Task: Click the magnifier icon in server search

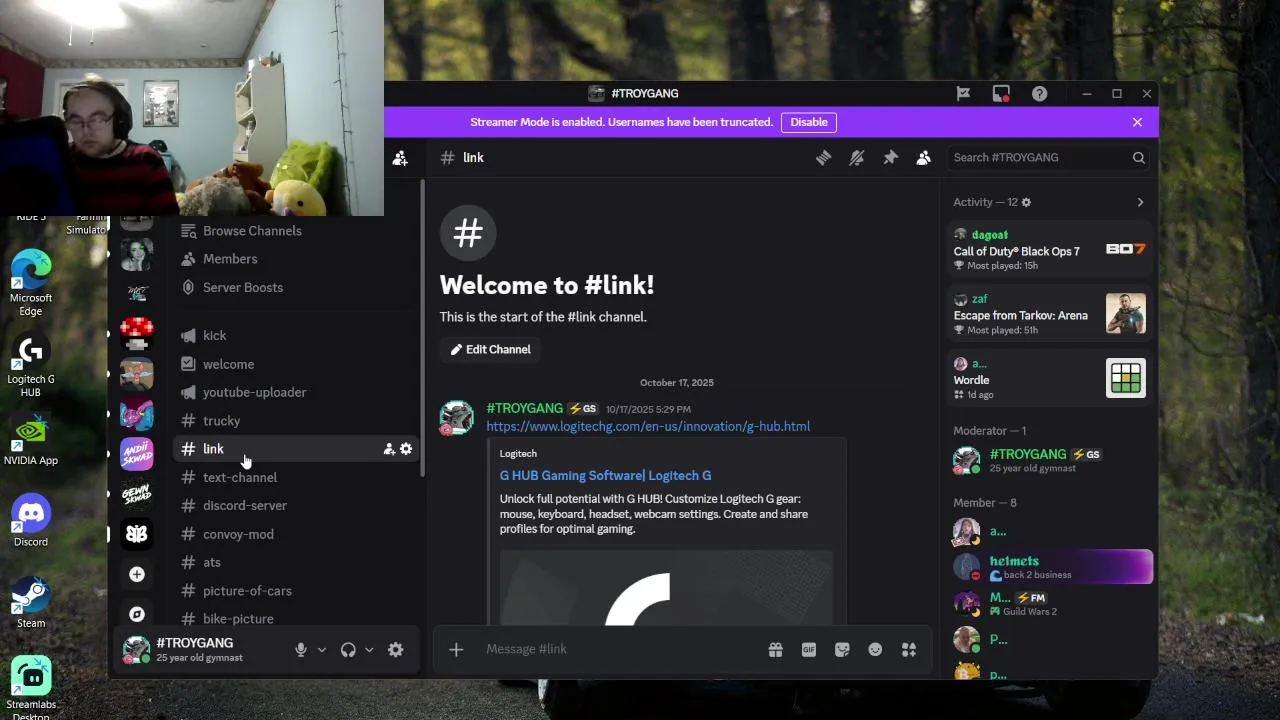Action: 1138,157
